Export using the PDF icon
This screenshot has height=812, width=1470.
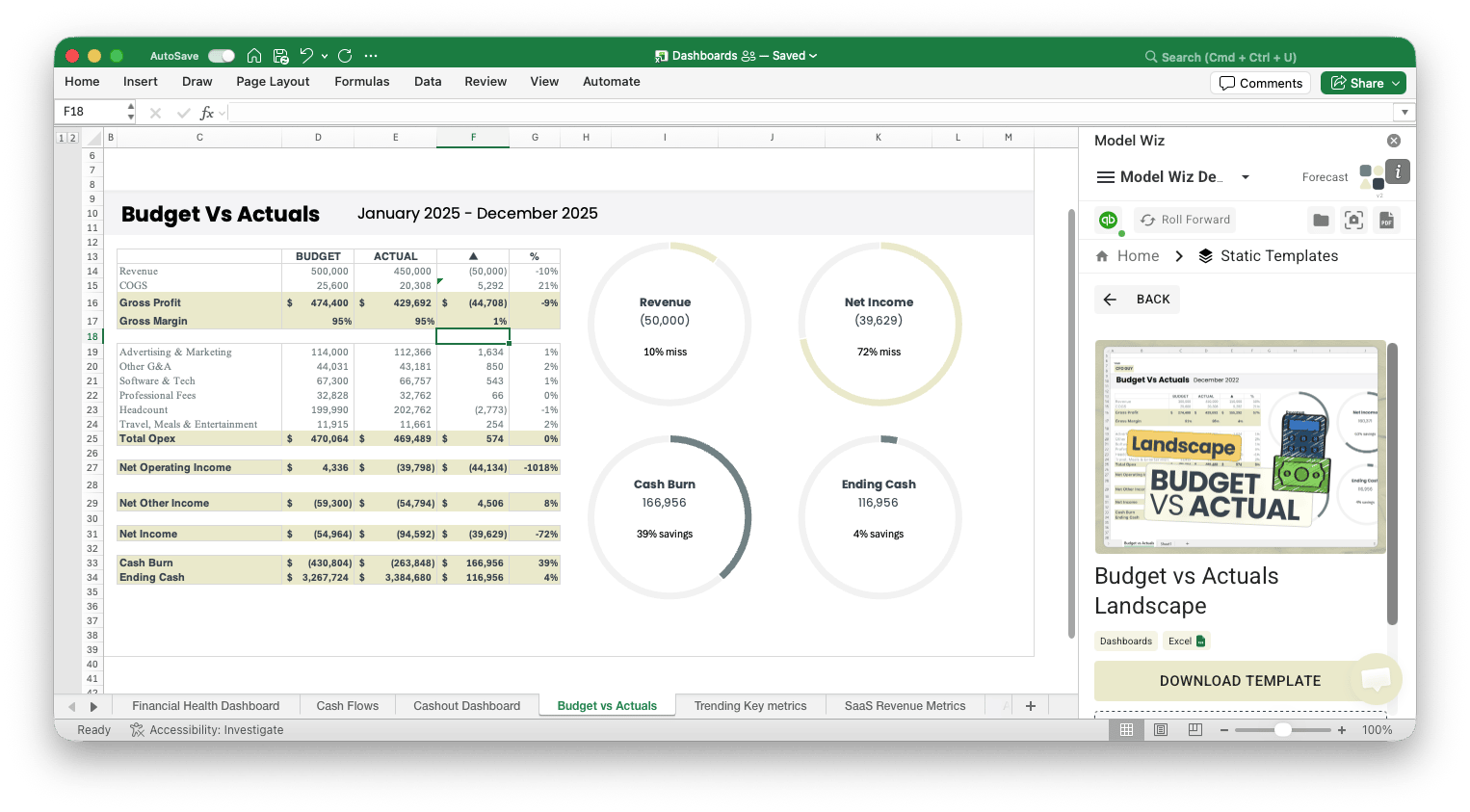pyautogui.click(x=1386, y=221)
